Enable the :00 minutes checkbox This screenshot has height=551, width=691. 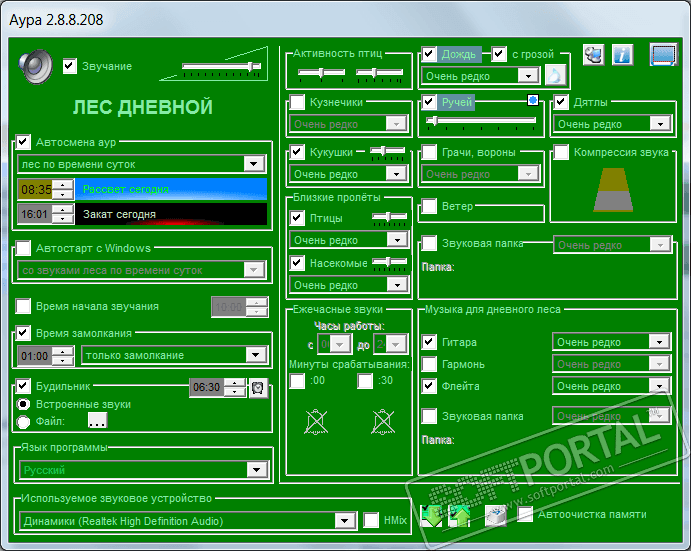pyautogui.click(x=297, y=380)
